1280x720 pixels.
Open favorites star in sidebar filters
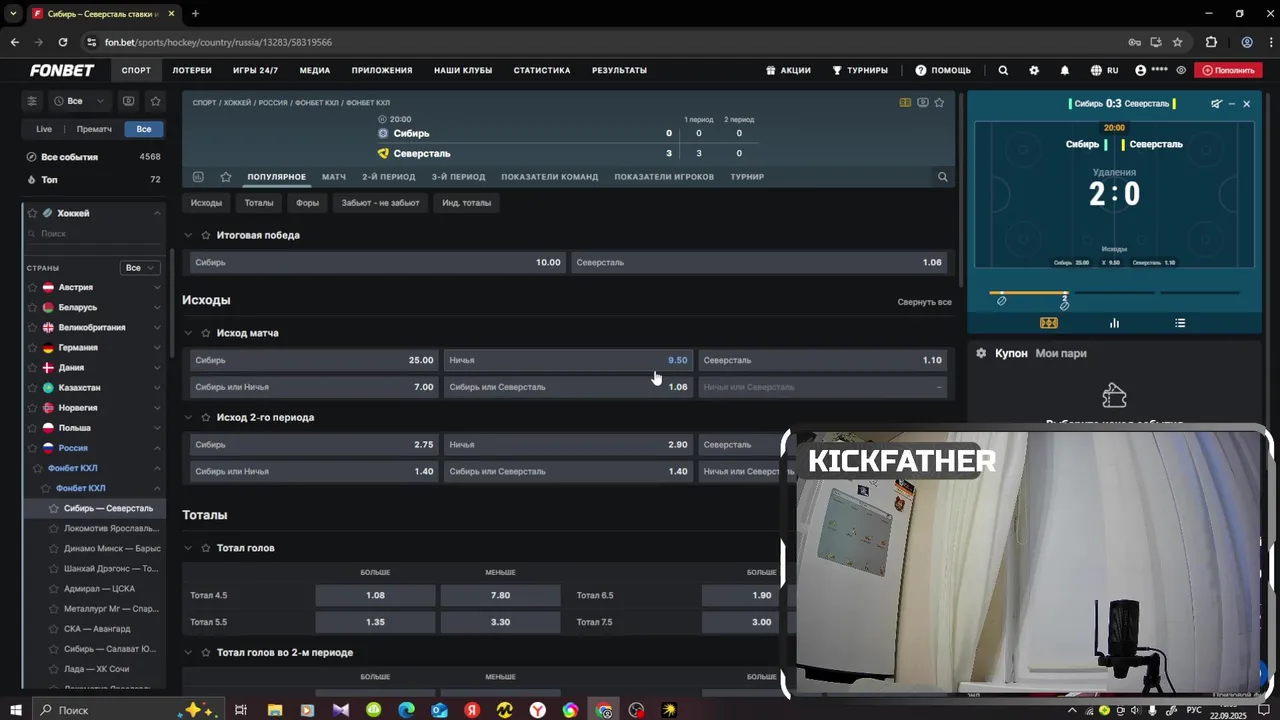coord(155,101)
